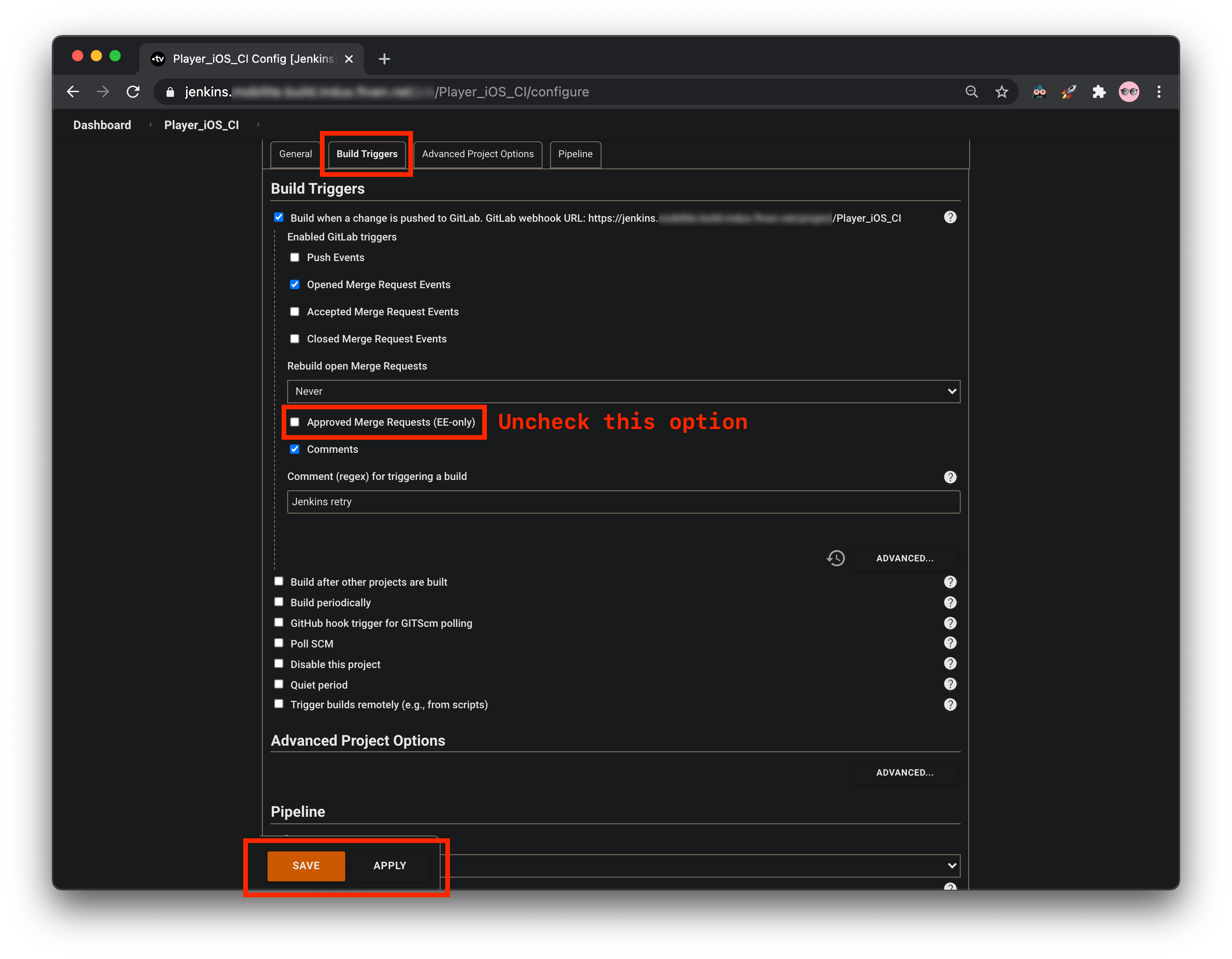Open a new browser tab with plus
The width and height of the screenshot is (1232, 959).
tap(384, 58)
